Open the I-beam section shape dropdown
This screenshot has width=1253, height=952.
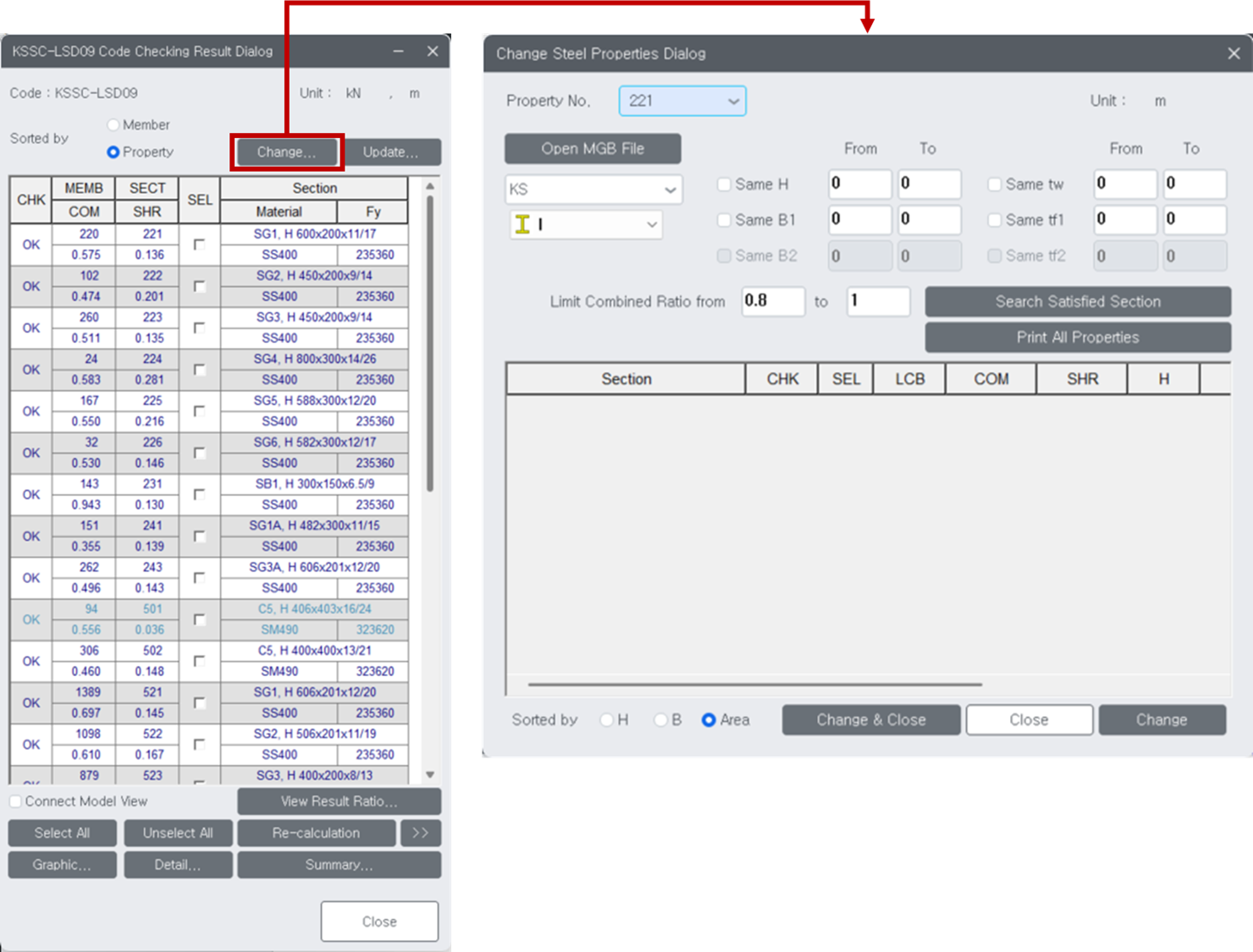click(584, 224)
